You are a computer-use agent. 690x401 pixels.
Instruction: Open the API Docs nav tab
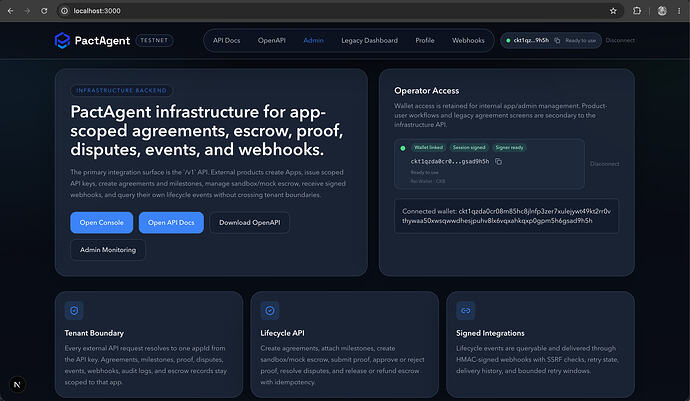(x=227, y=40)
